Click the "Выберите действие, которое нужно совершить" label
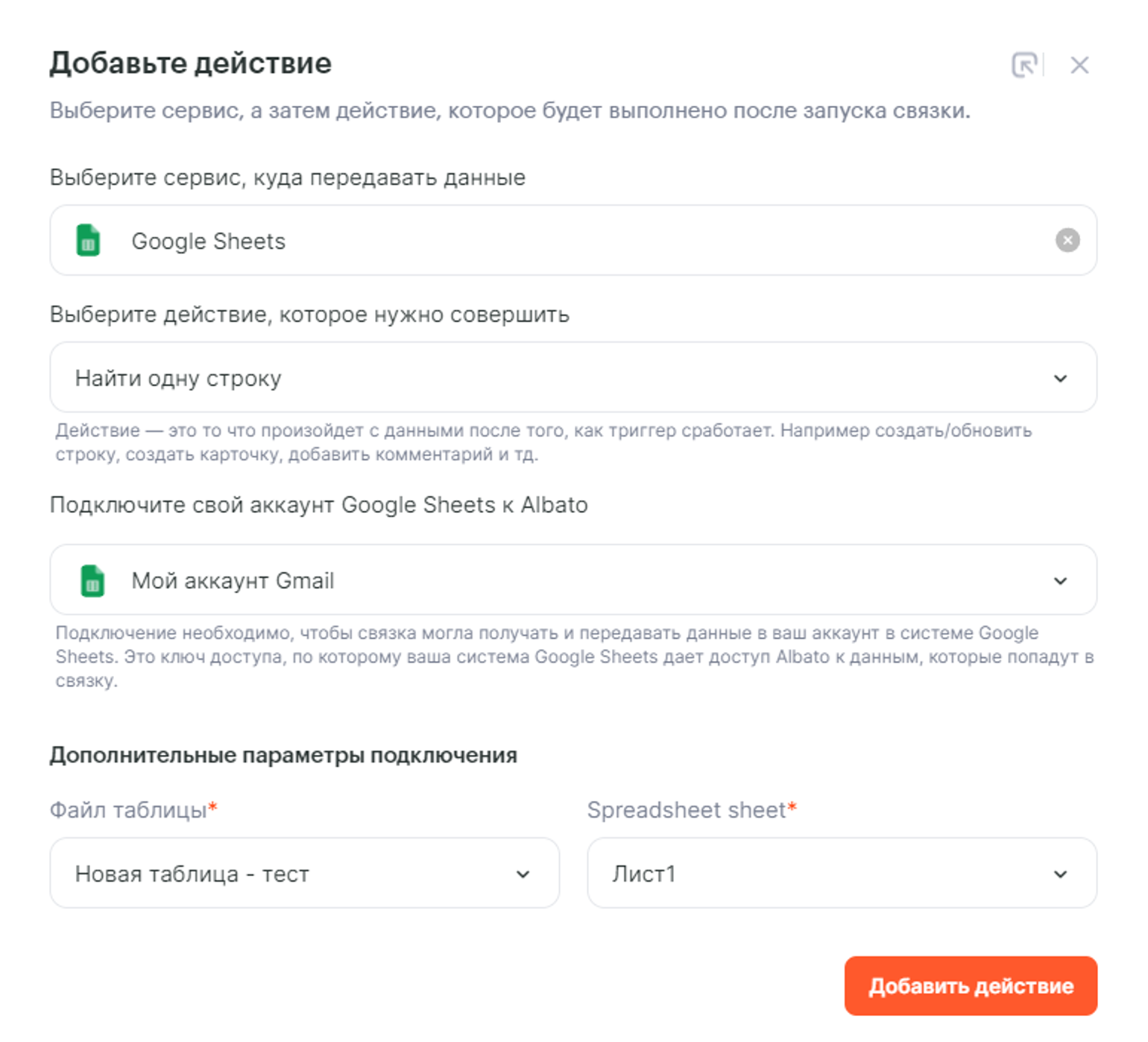 pyautogui.click(x=309, y=315)
